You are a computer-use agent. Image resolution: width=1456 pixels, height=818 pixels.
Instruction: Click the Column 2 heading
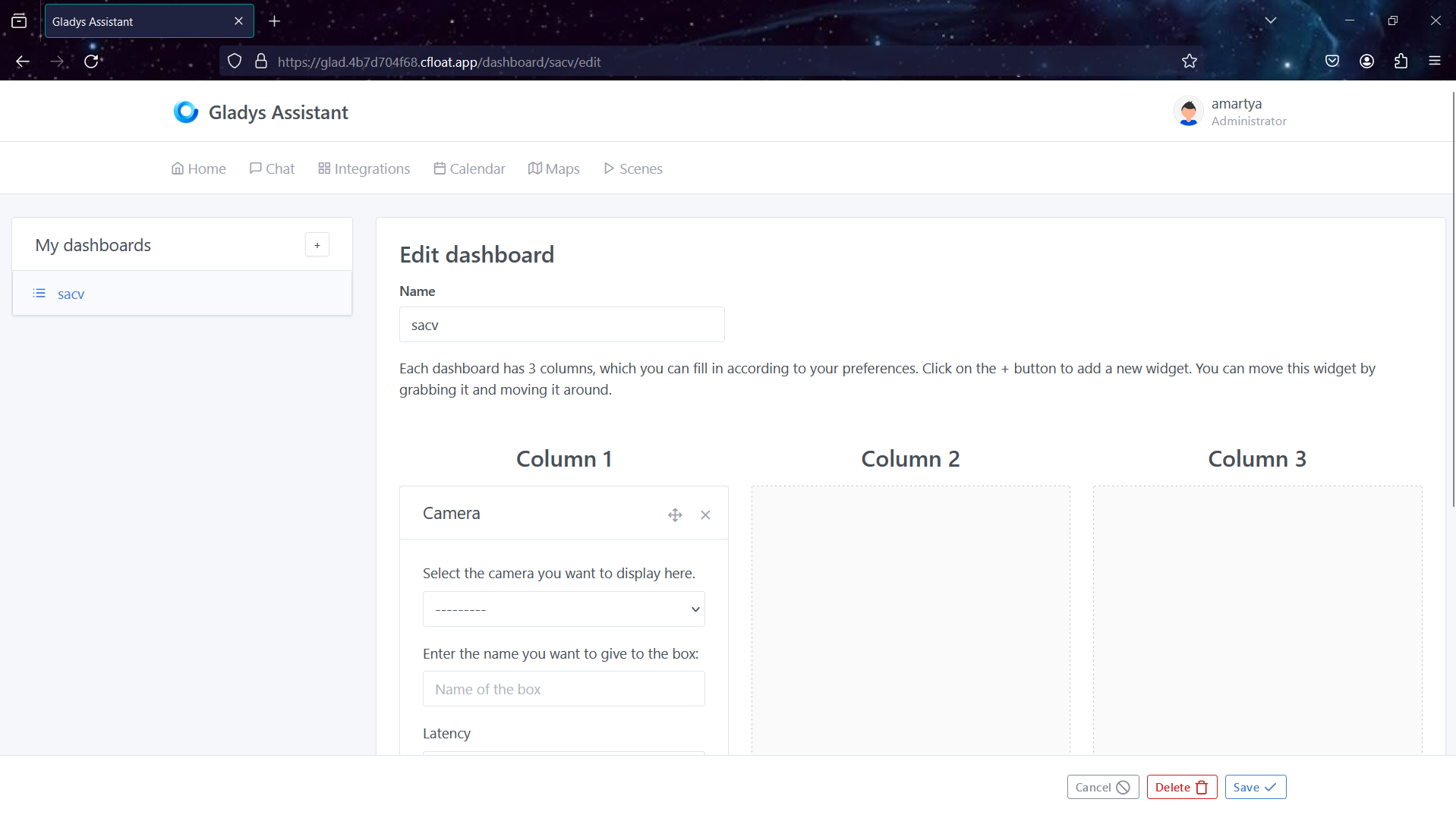pos(910,459)
